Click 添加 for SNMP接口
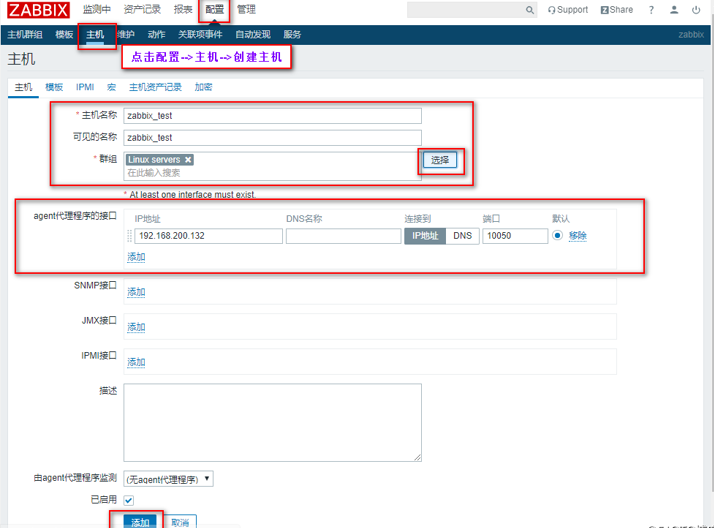 pos(136,292)
